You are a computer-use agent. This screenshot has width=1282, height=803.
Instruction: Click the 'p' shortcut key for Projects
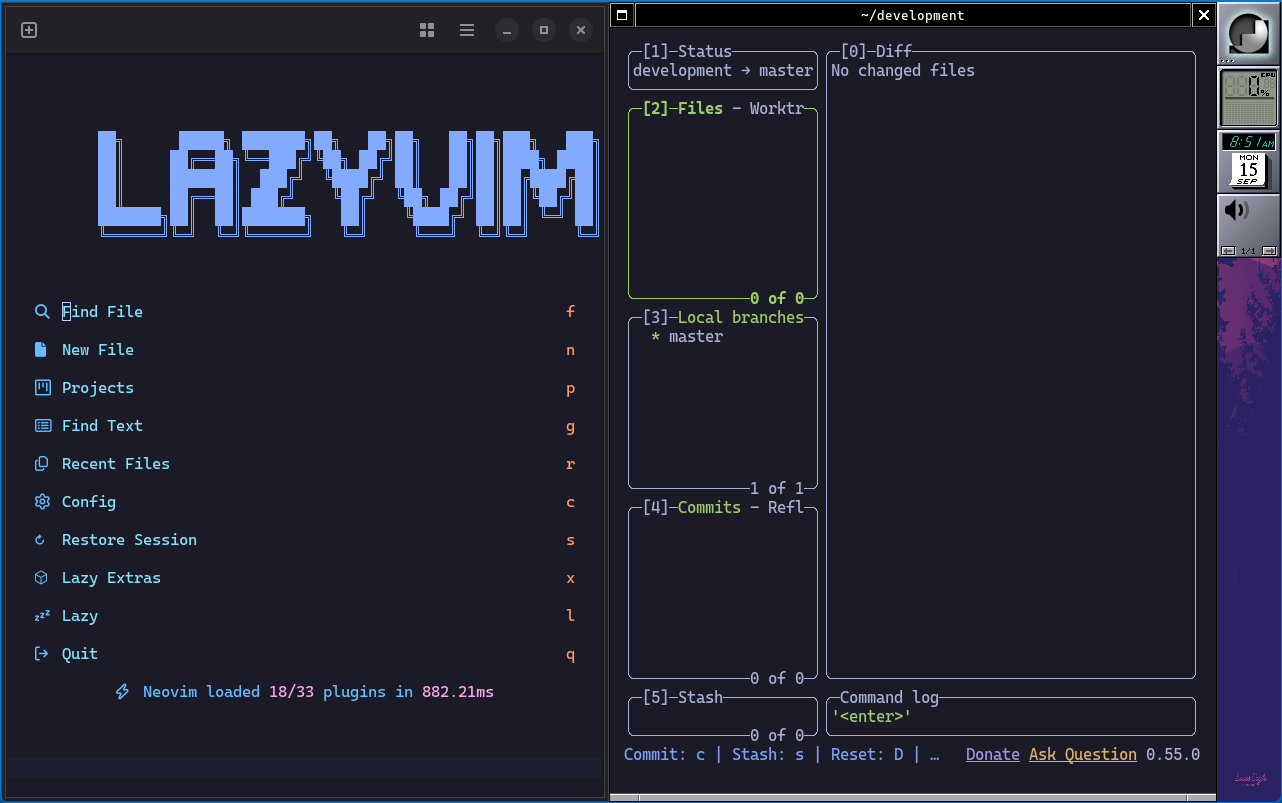[571, 389]
